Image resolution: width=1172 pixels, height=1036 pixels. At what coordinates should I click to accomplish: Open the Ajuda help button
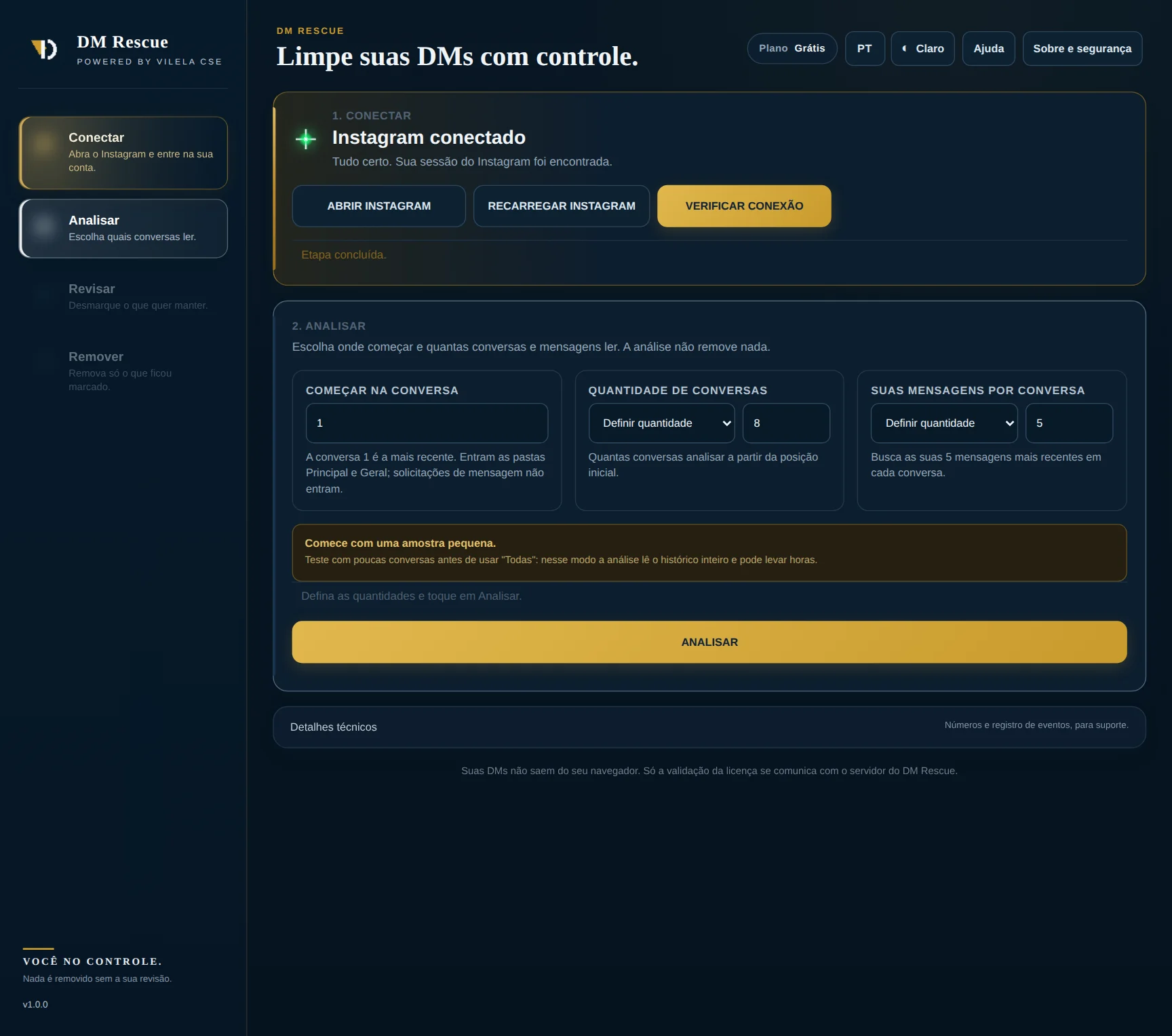click(989, 49)
